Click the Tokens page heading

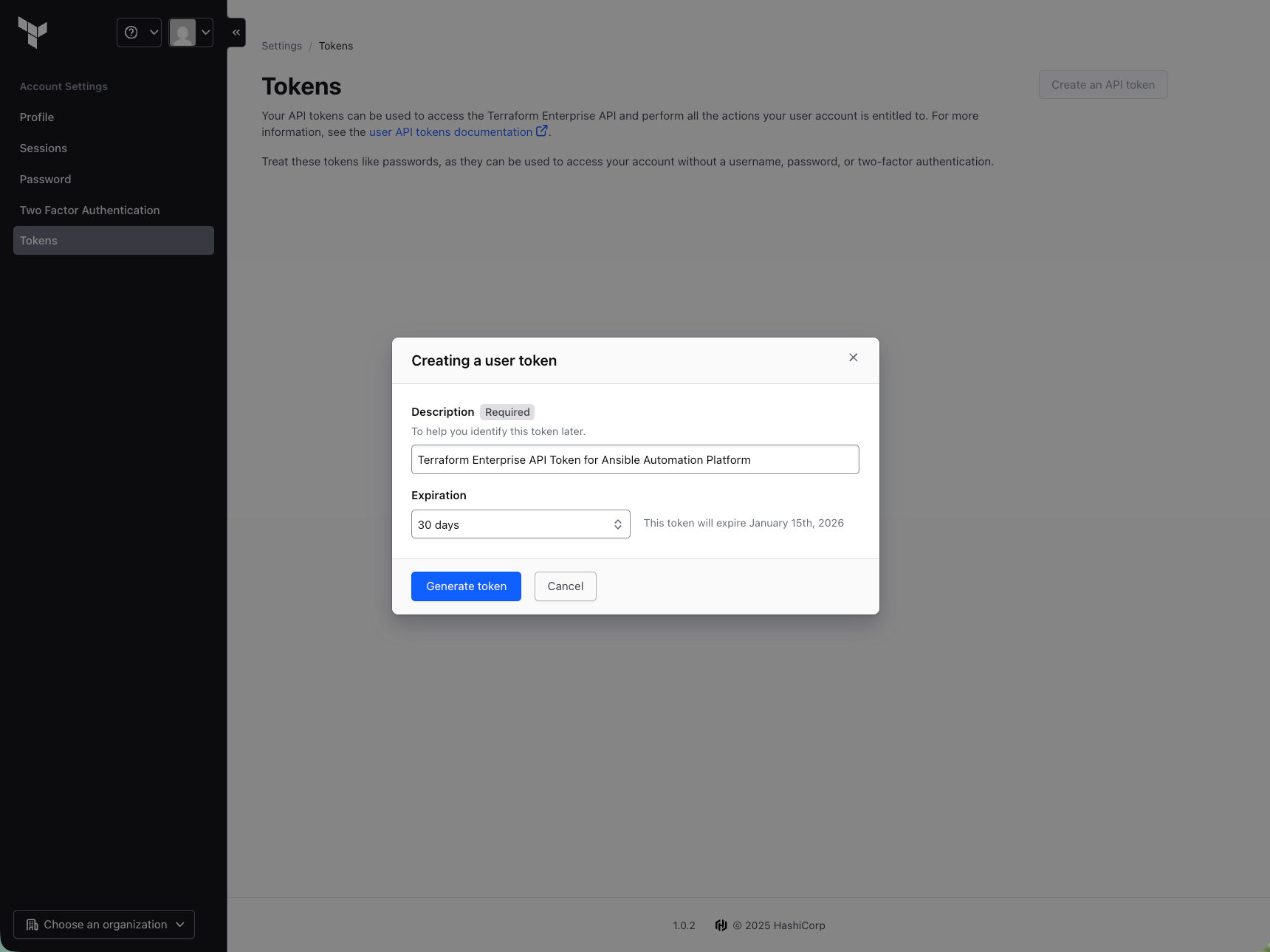(301, 86)
